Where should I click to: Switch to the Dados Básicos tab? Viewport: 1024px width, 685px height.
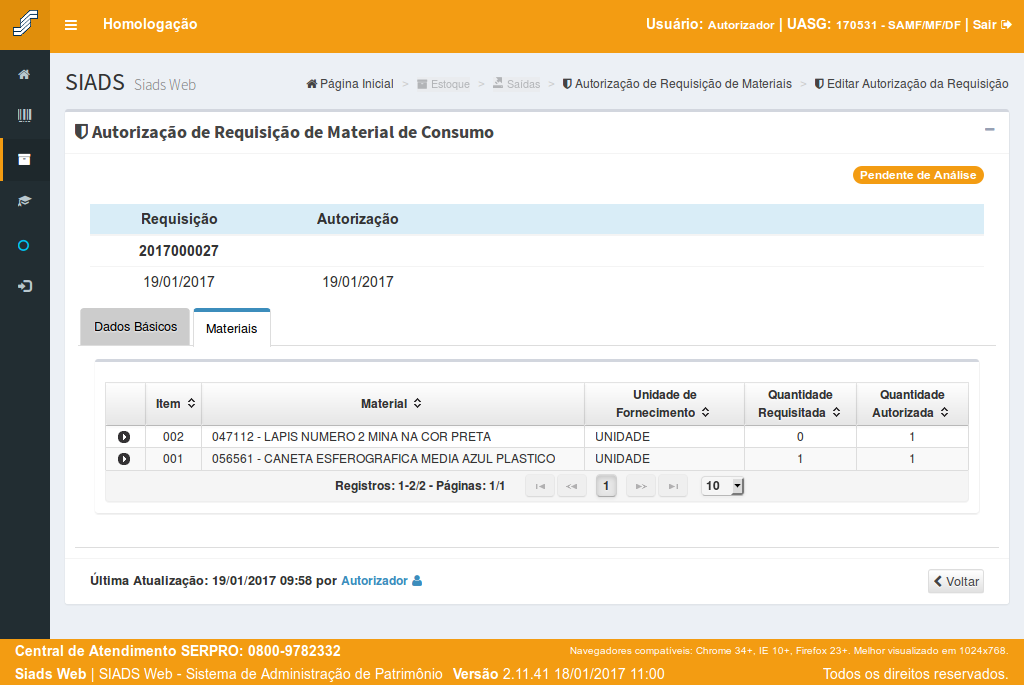point(135,327)
